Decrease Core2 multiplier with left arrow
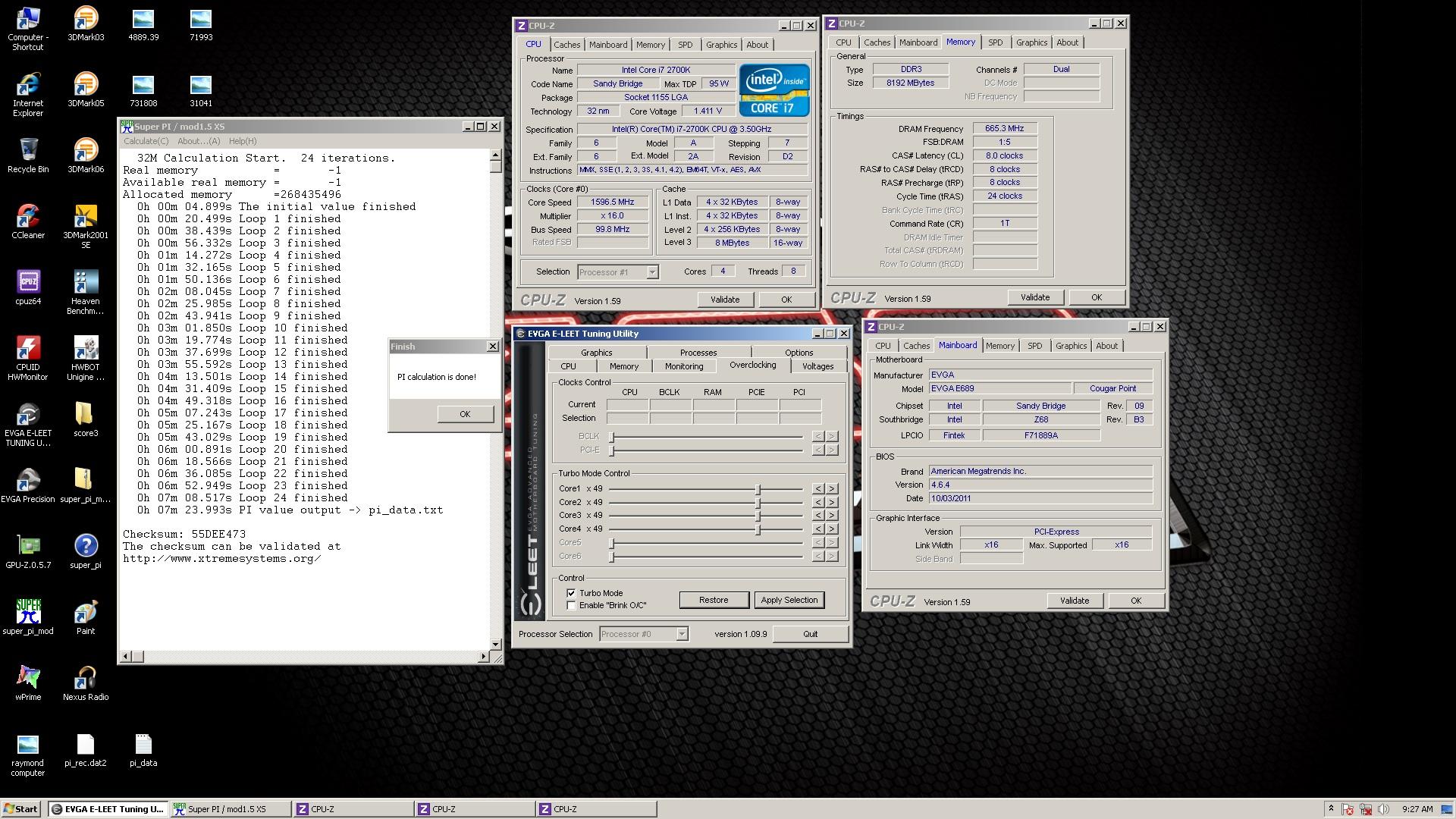This screenshot has width=1456, height=819. [818, 502]
